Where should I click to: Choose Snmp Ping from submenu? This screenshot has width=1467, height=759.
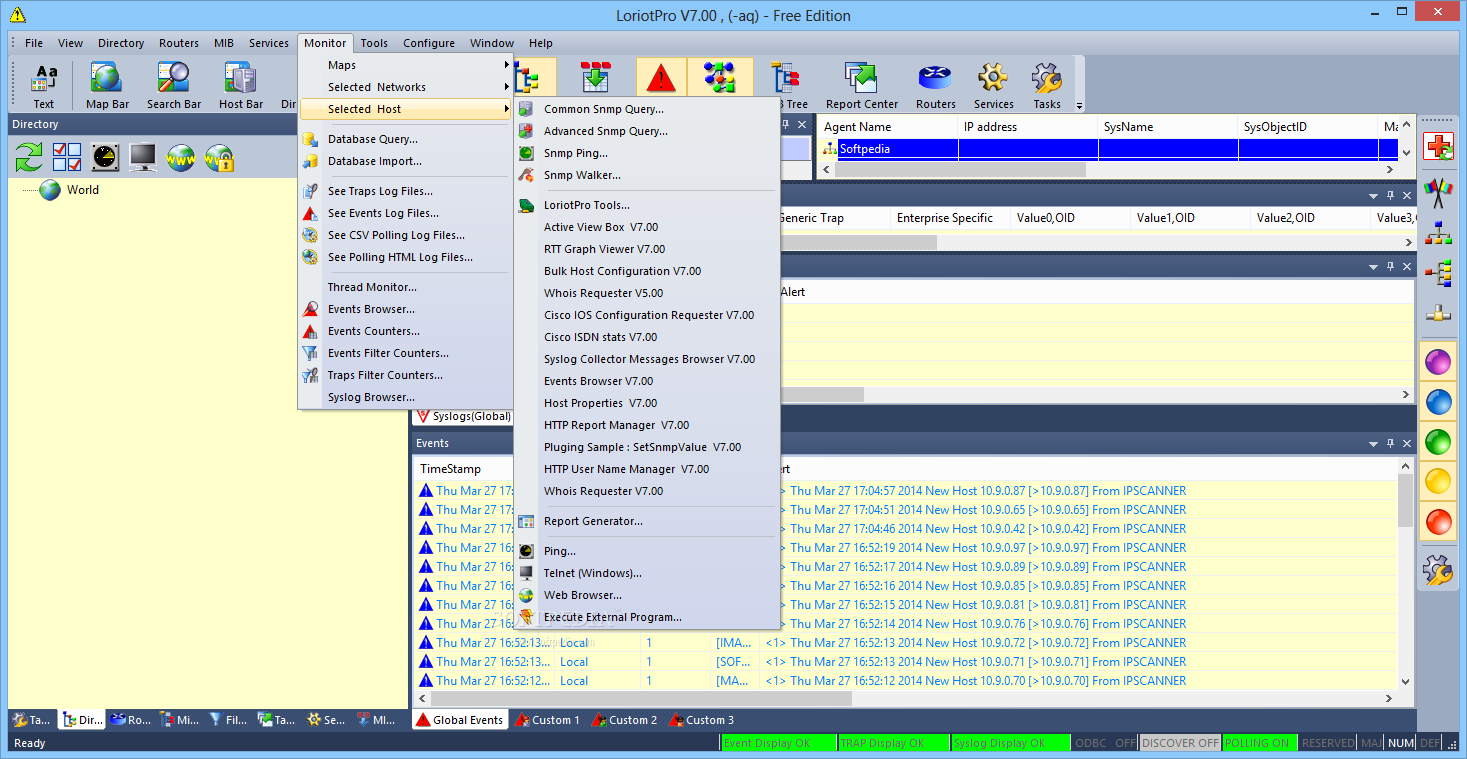click(646, 153)
